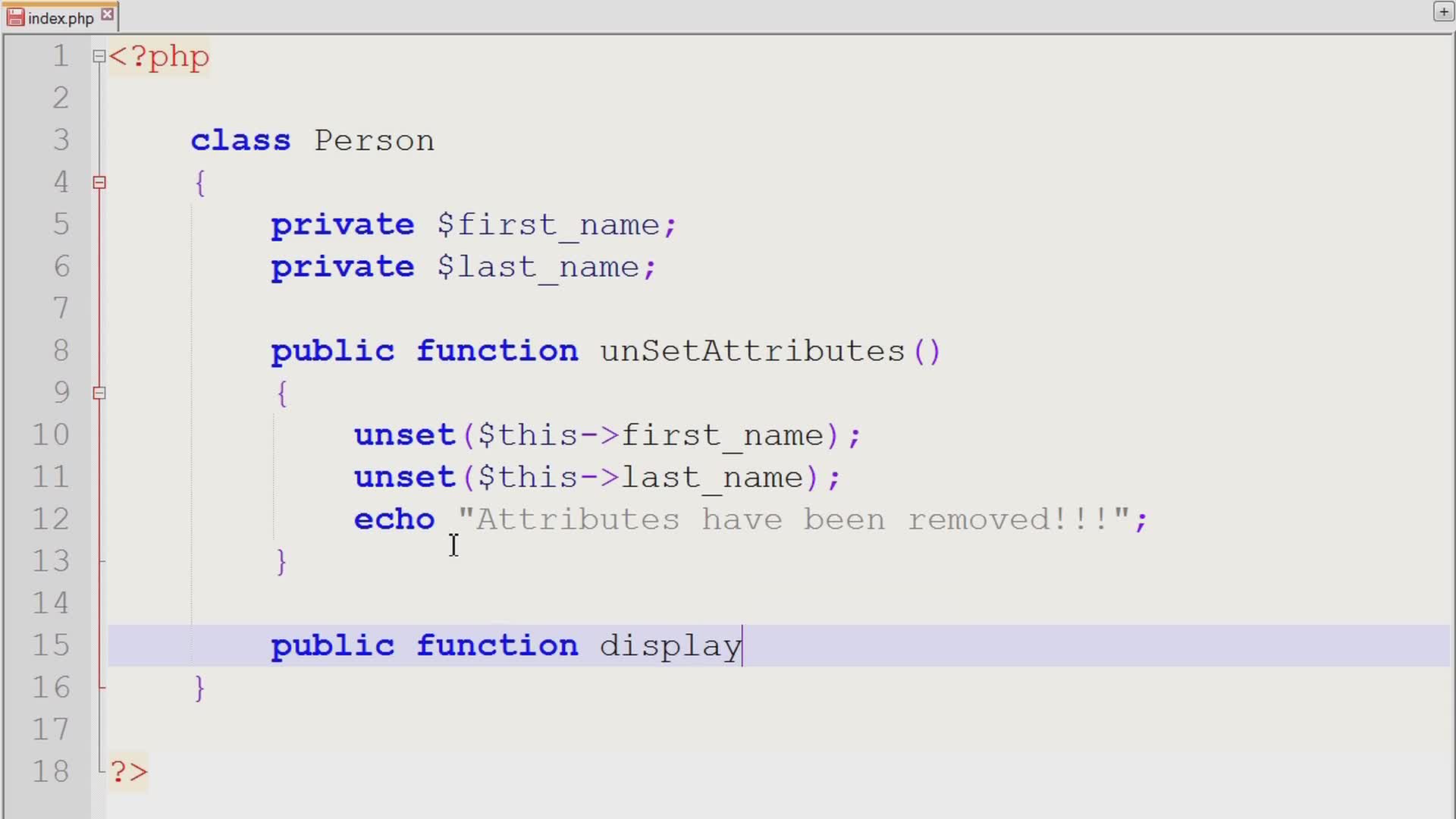Click line number 12 in the margin
This screenshot has width=1456, height=819.
pos(51,519)
